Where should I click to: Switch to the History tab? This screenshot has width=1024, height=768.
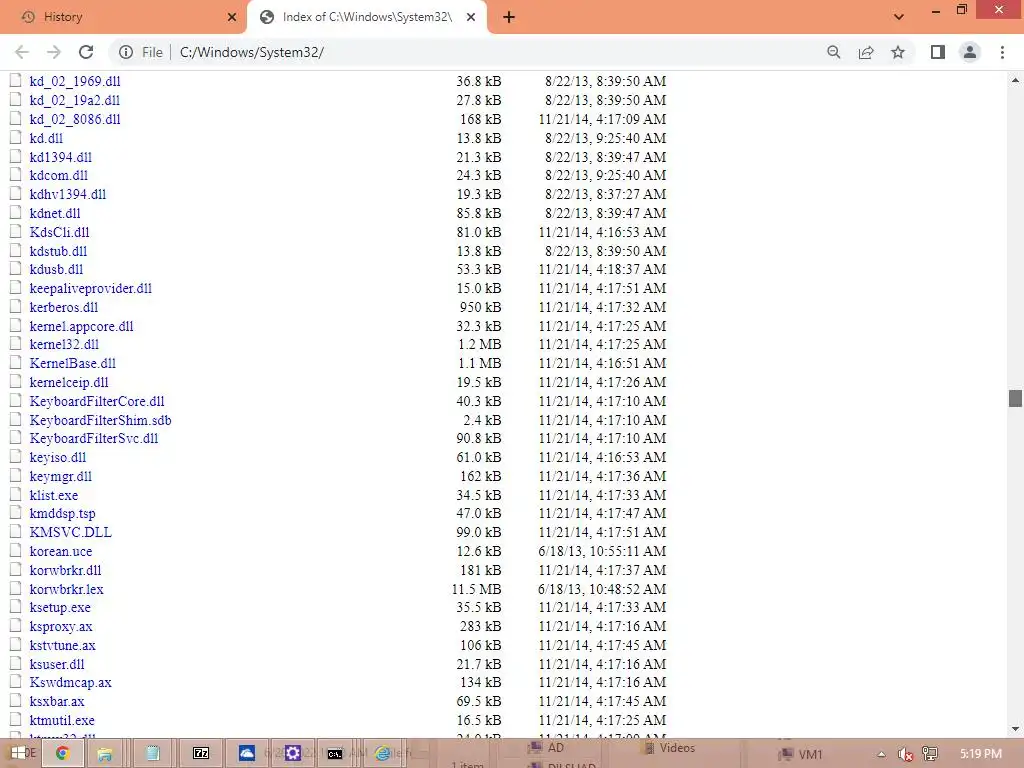[x=123, y=17]
